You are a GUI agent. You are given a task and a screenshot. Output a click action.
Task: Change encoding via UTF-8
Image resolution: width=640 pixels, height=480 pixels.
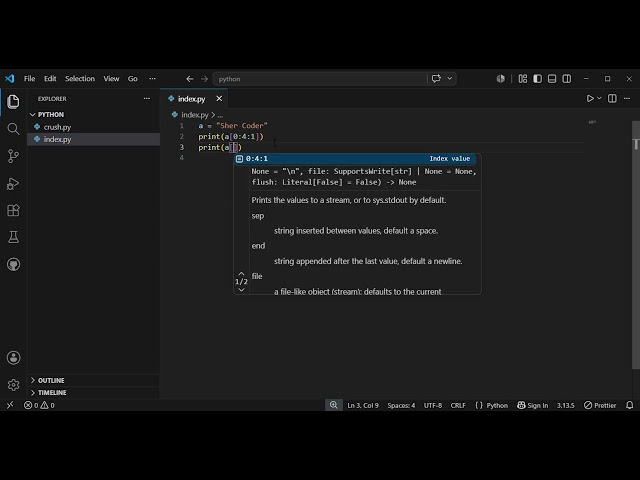click(433, 405)
